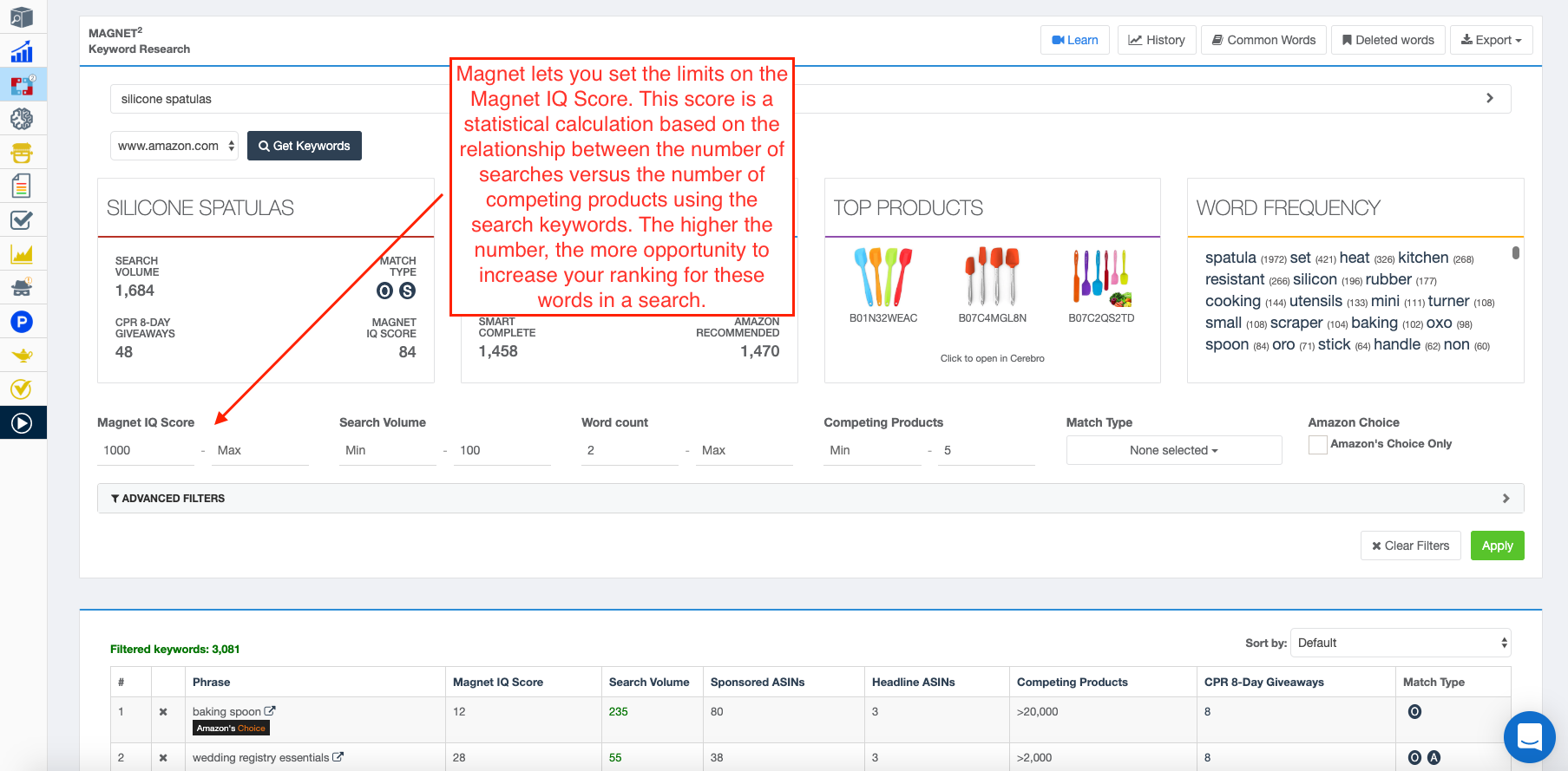Edit Word count minimum field
This screenshot has width=1568, height=771.
tap(630, 450)
